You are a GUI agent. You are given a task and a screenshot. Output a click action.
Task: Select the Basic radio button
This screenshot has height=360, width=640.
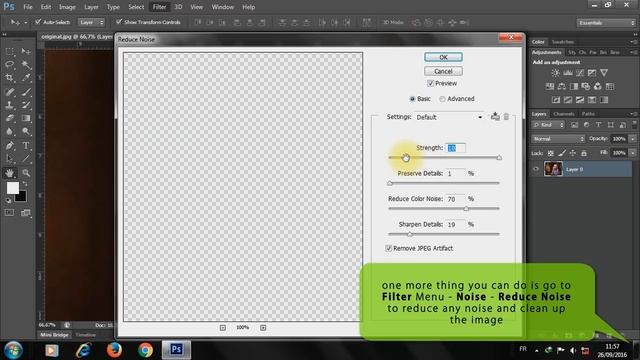(x=412, y=99)
